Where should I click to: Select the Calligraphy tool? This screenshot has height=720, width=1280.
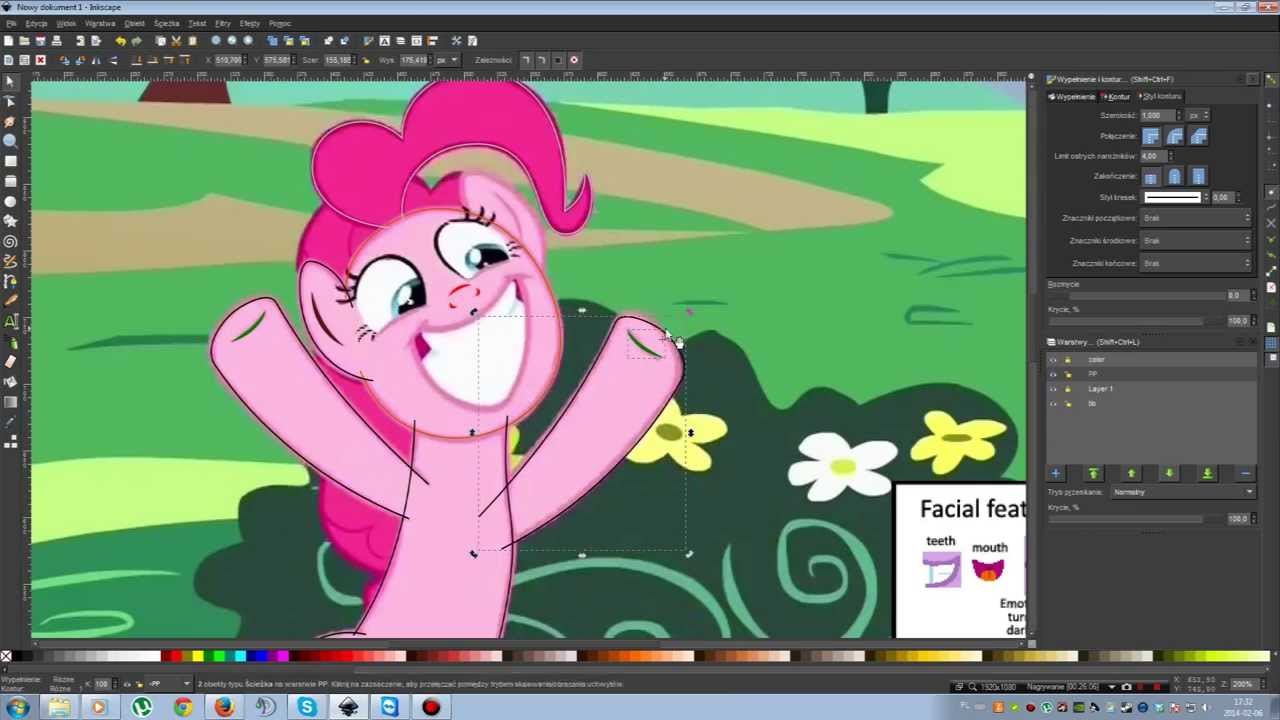[10, 301]
